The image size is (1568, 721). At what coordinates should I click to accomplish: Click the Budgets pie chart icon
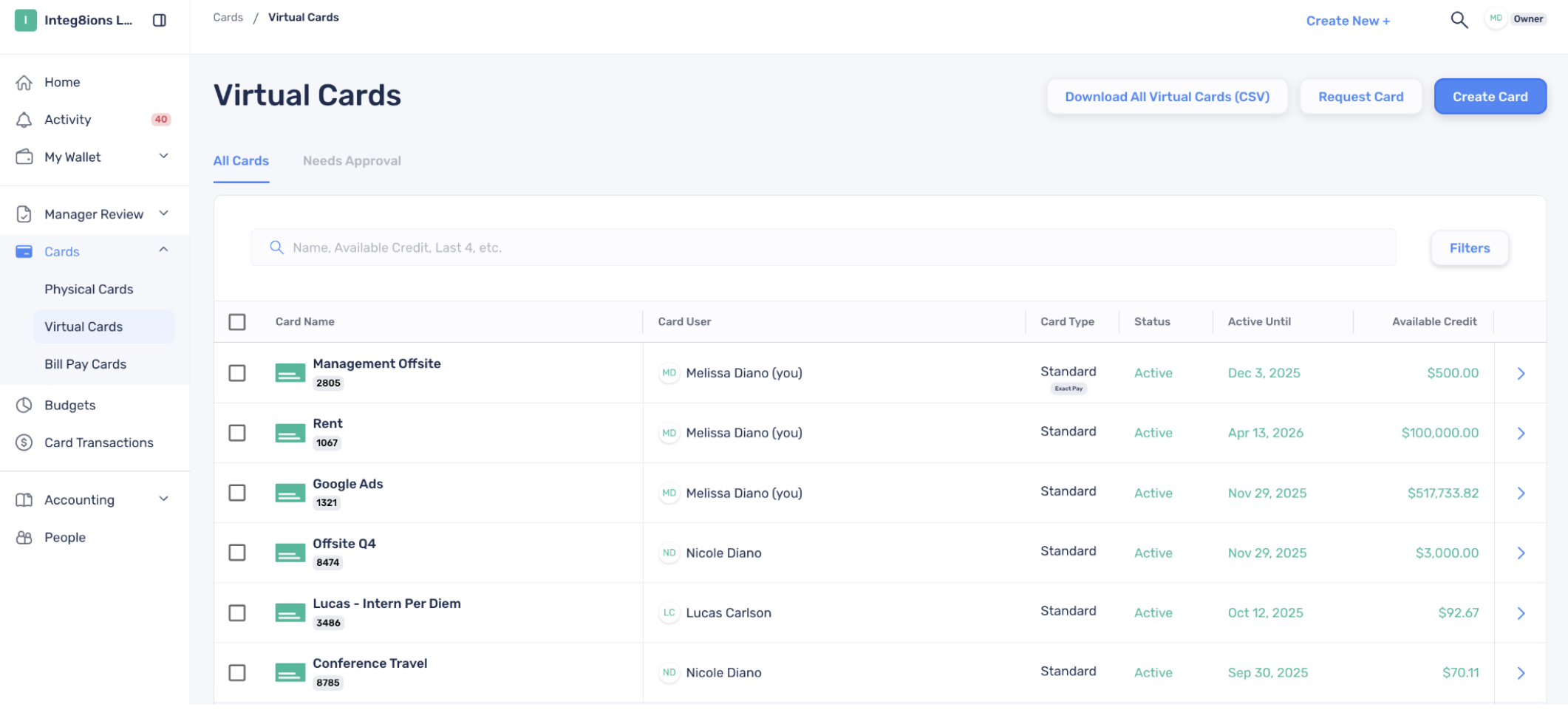click(24, 405)
